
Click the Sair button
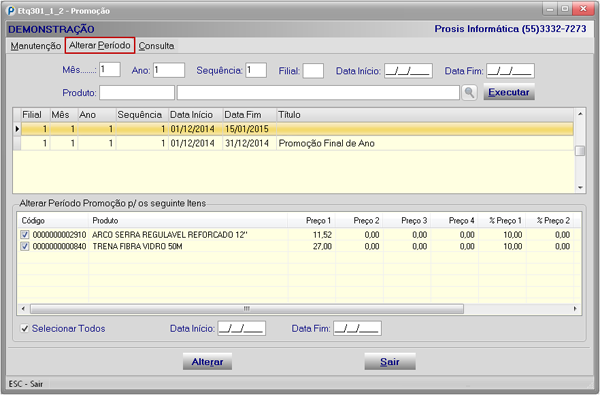(390, 362)
